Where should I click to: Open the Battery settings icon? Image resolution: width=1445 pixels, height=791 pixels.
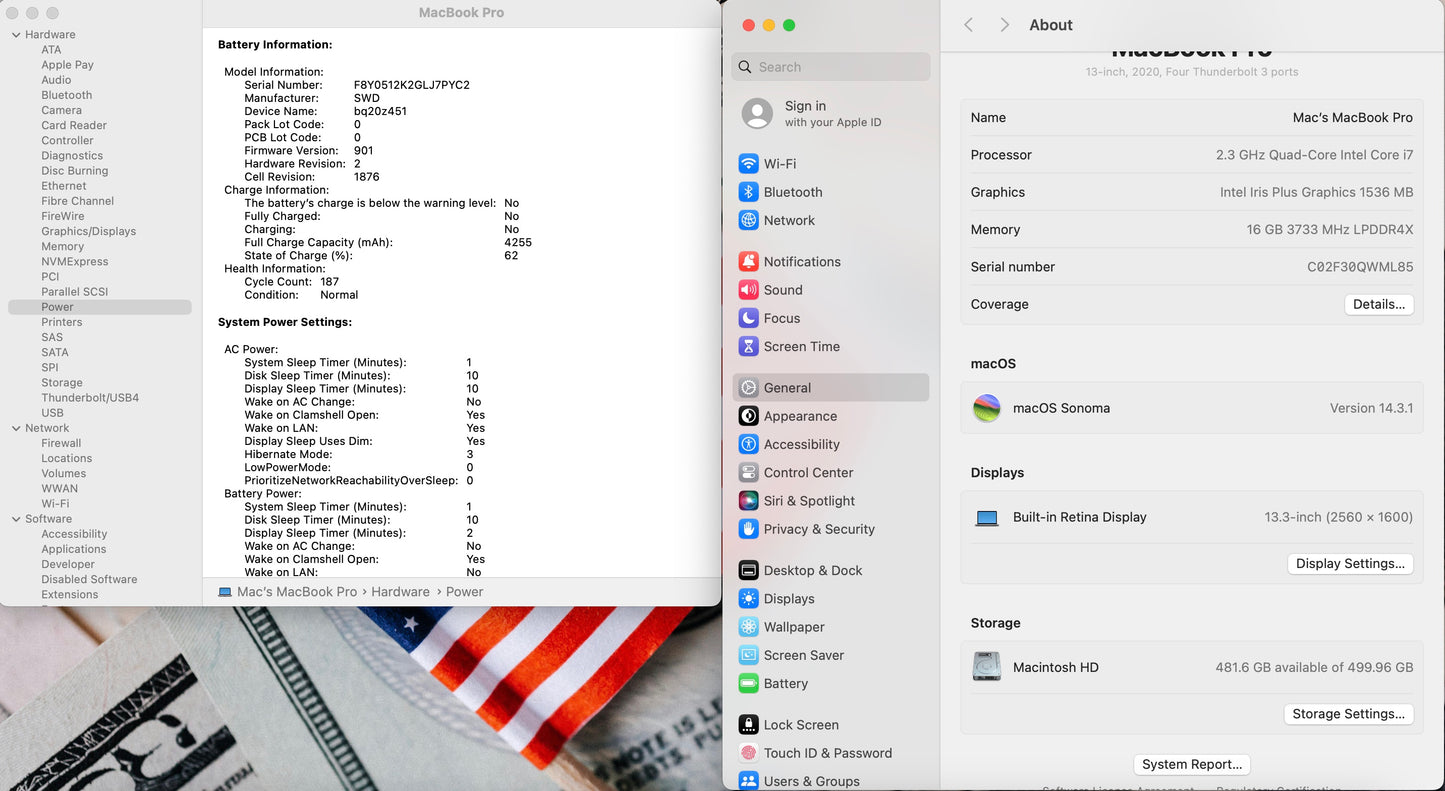point(748,684)
